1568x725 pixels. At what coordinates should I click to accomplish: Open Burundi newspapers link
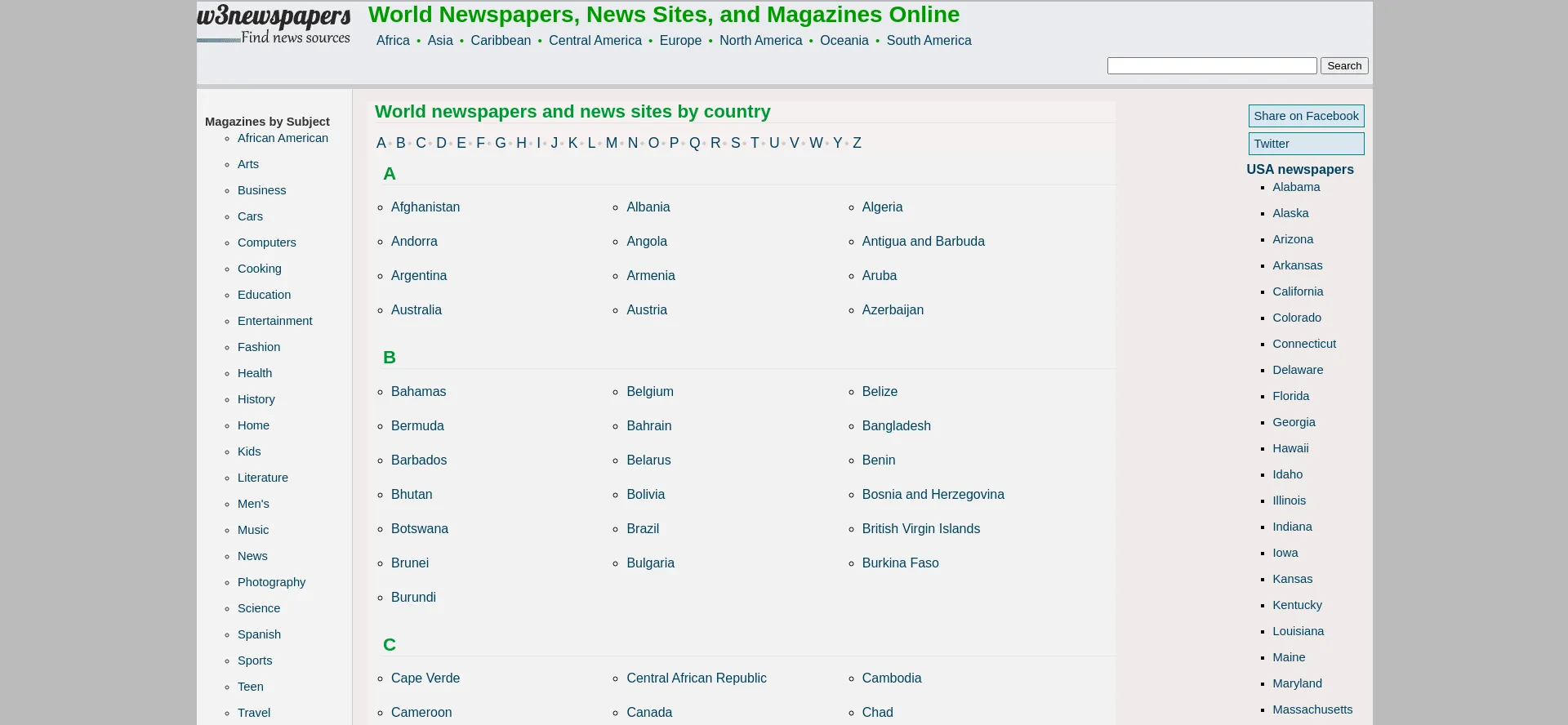(x=414, y=598)
